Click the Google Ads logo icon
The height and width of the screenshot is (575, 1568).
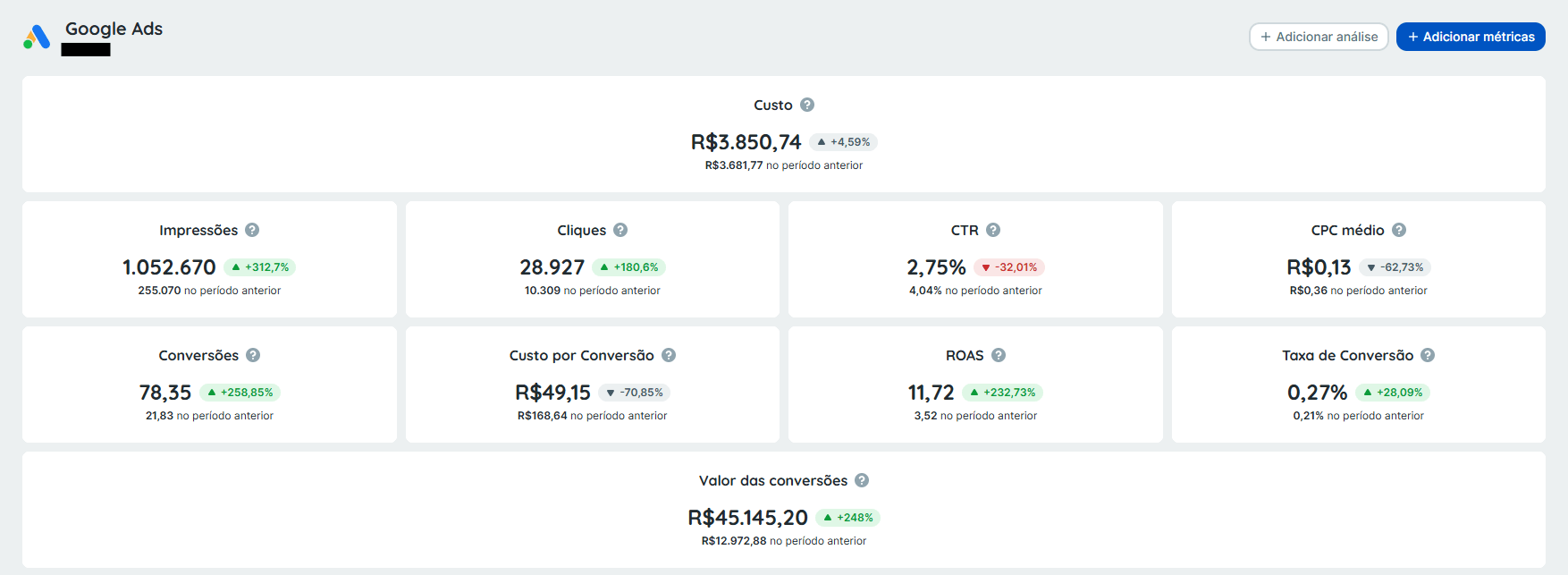[37, 37]
